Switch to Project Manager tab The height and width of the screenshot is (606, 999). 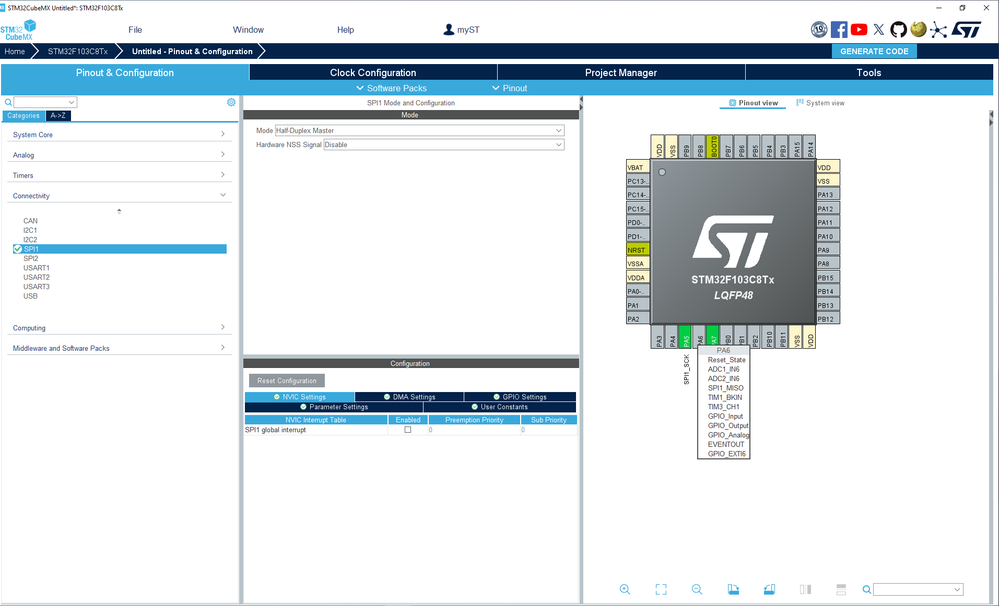click(621, 73)
